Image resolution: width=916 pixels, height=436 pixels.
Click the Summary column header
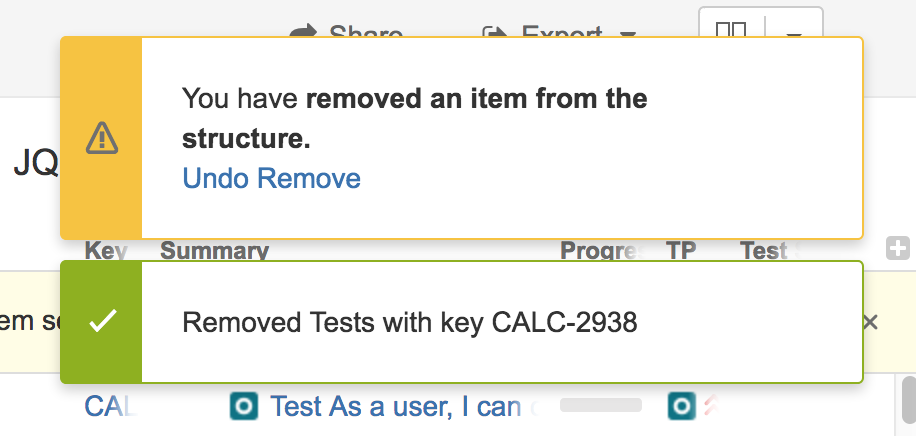coord(214,251)
